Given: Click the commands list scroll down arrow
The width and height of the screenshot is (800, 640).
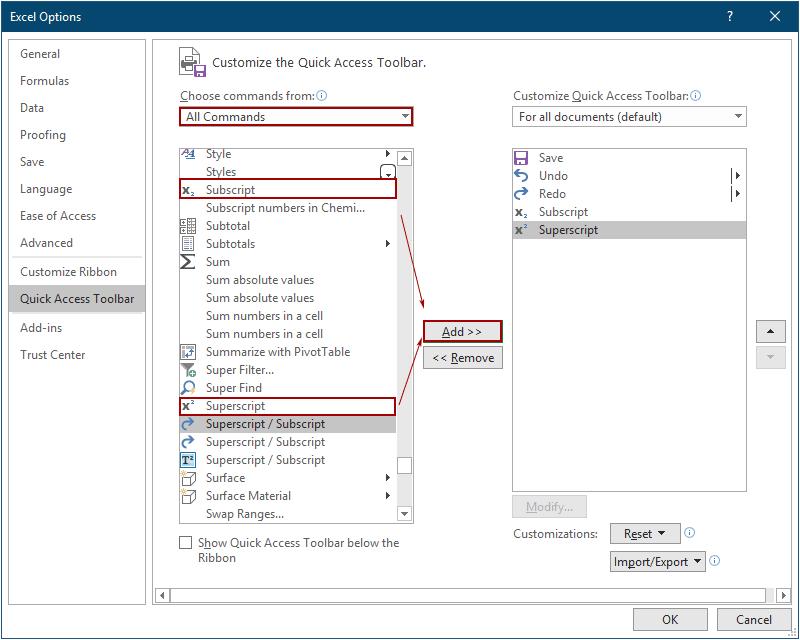Looking at the screenshot, I should click(405, 514).
